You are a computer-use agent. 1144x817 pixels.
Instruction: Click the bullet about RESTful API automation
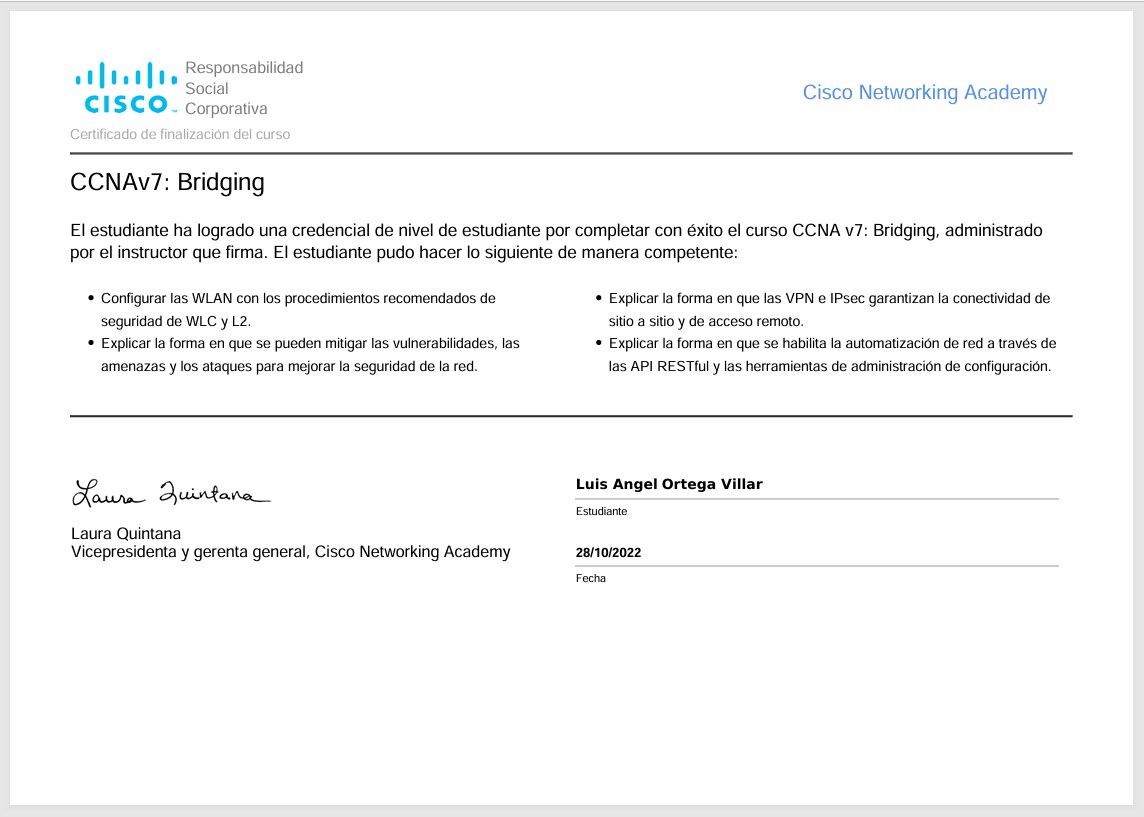[x=831, y=354]
